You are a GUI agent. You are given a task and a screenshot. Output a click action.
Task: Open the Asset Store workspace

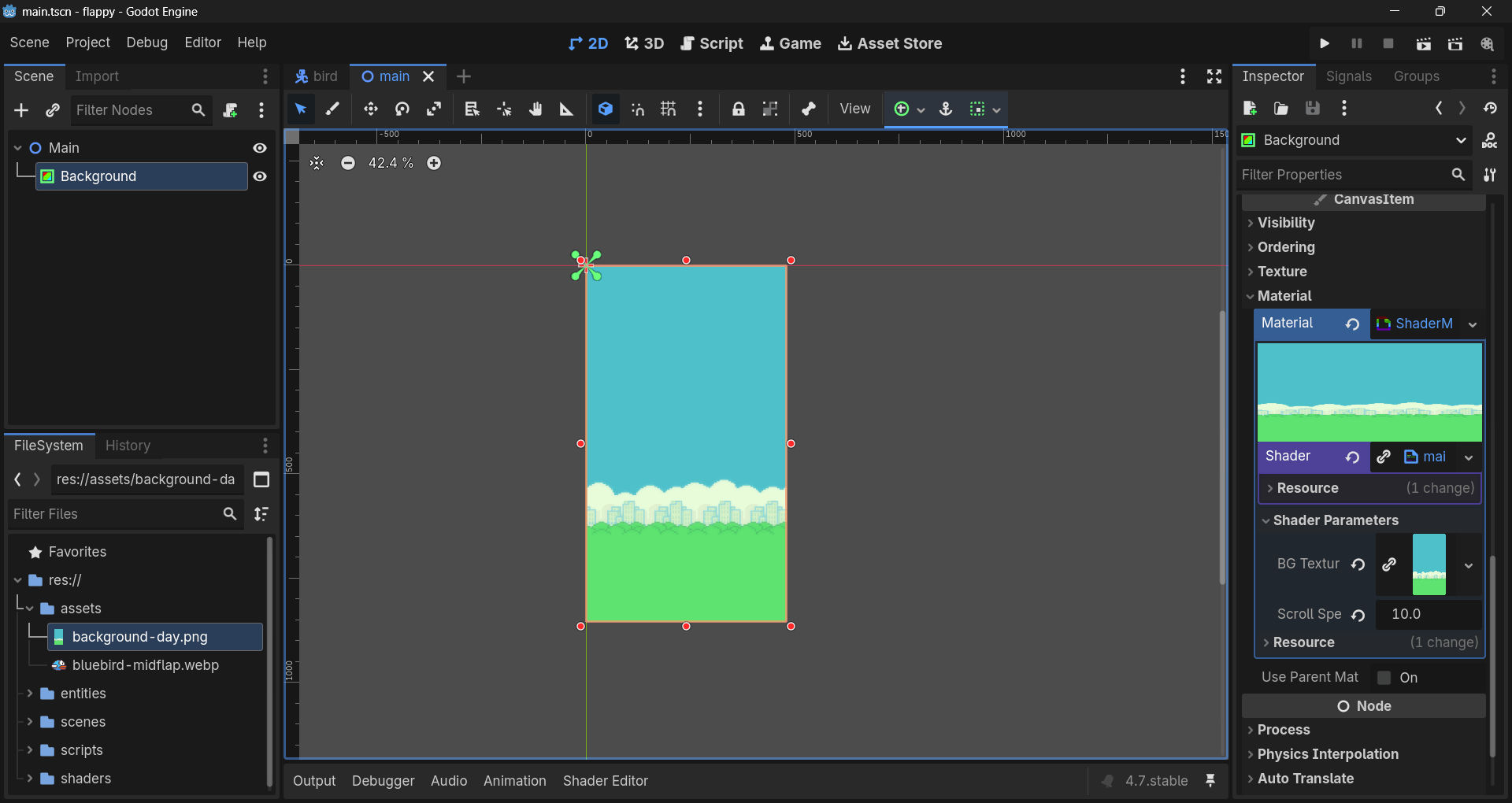tap(890, 43)
